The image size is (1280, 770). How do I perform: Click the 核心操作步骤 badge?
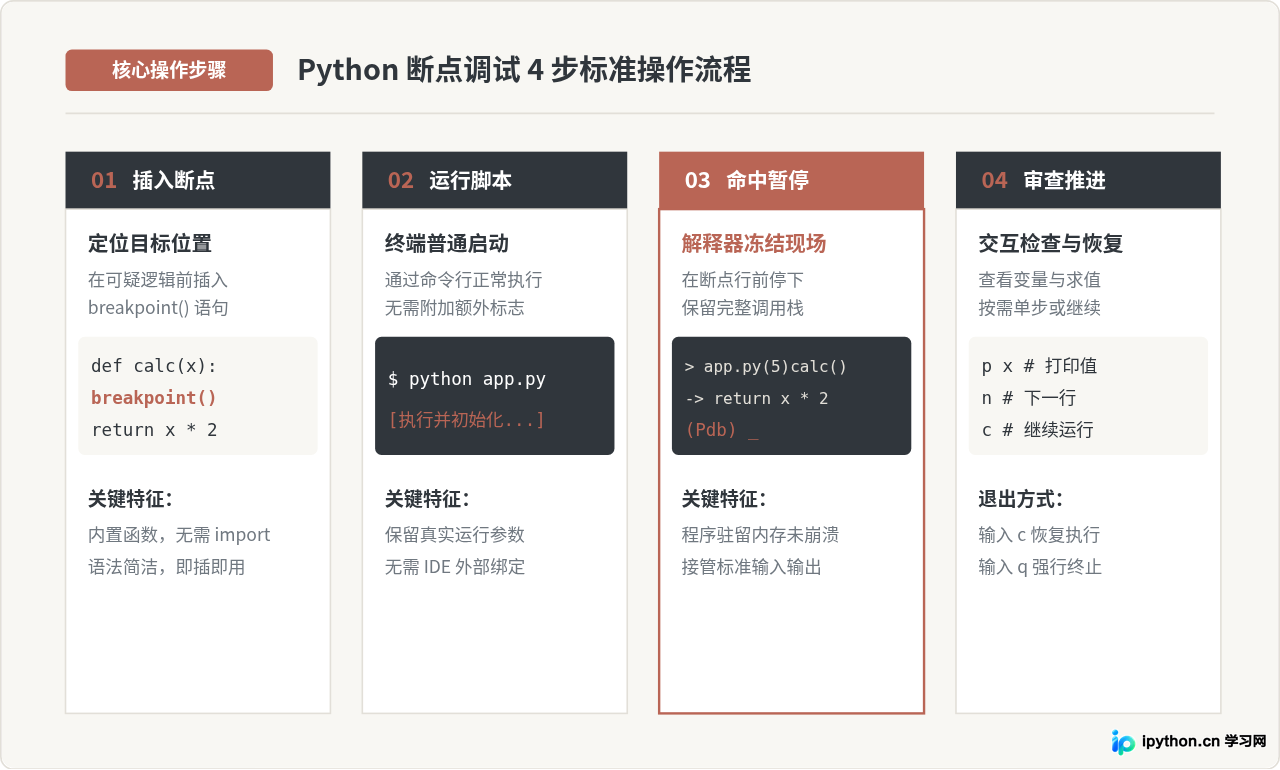(x=169, y=70)
